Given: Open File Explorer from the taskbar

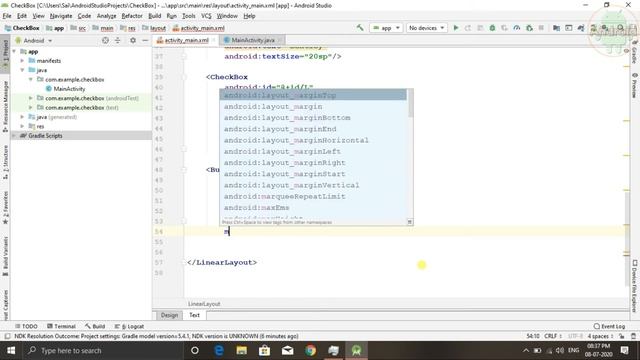Looking at the screenshot, I should tap(242, 350).
